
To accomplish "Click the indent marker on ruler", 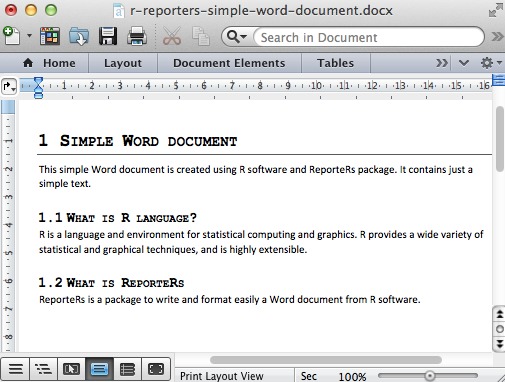I will click(38, 88).
